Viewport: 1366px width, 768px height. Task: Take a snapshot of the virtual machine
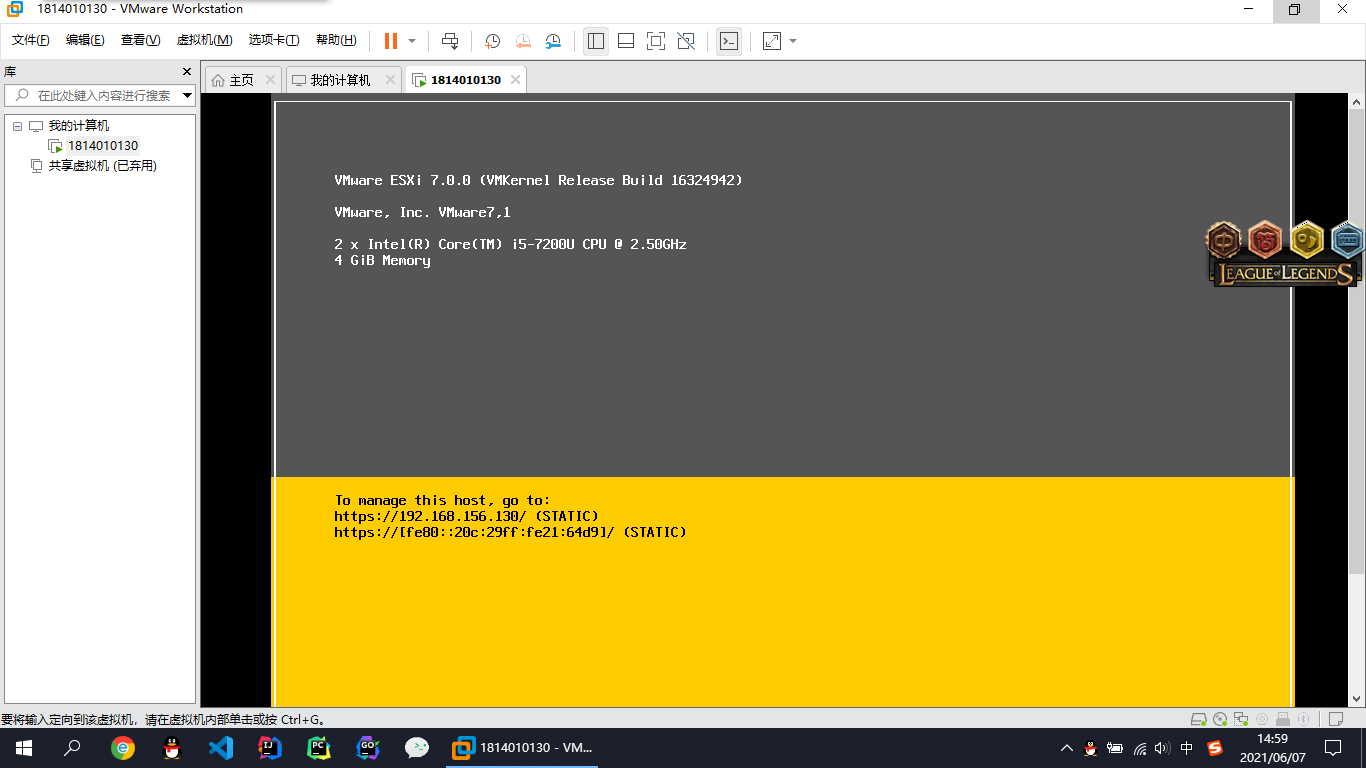(492, 41)
